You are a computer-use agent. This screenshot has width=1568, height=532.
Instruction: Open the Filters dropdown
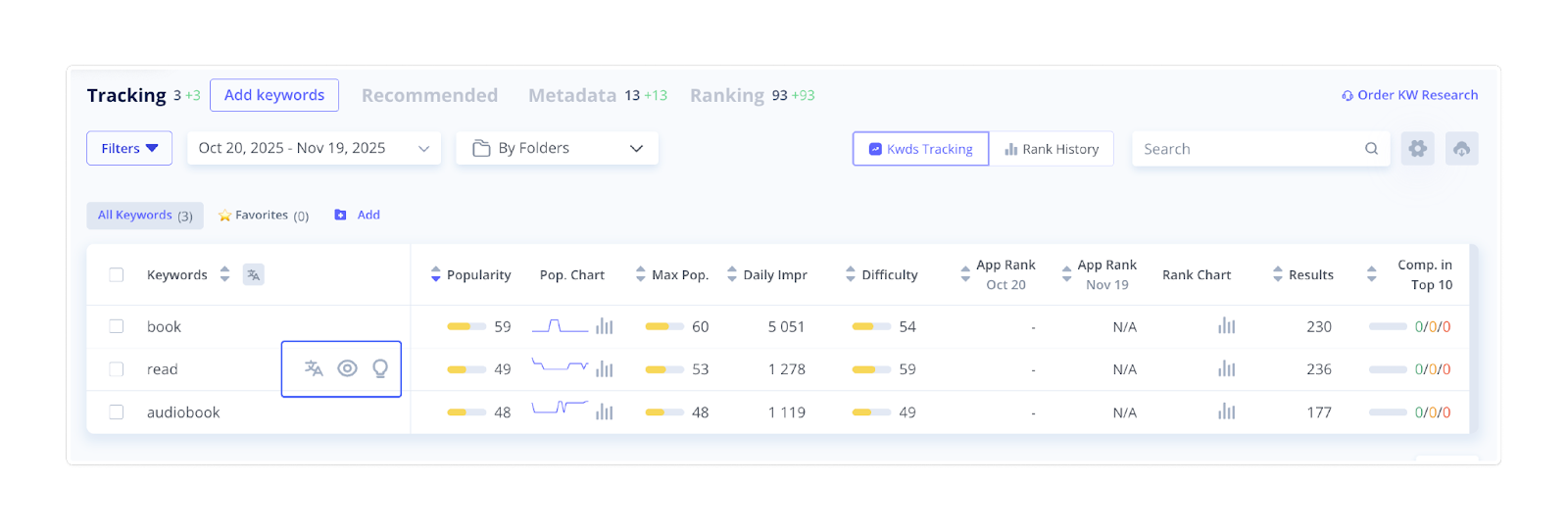click(x=129, y=149)
